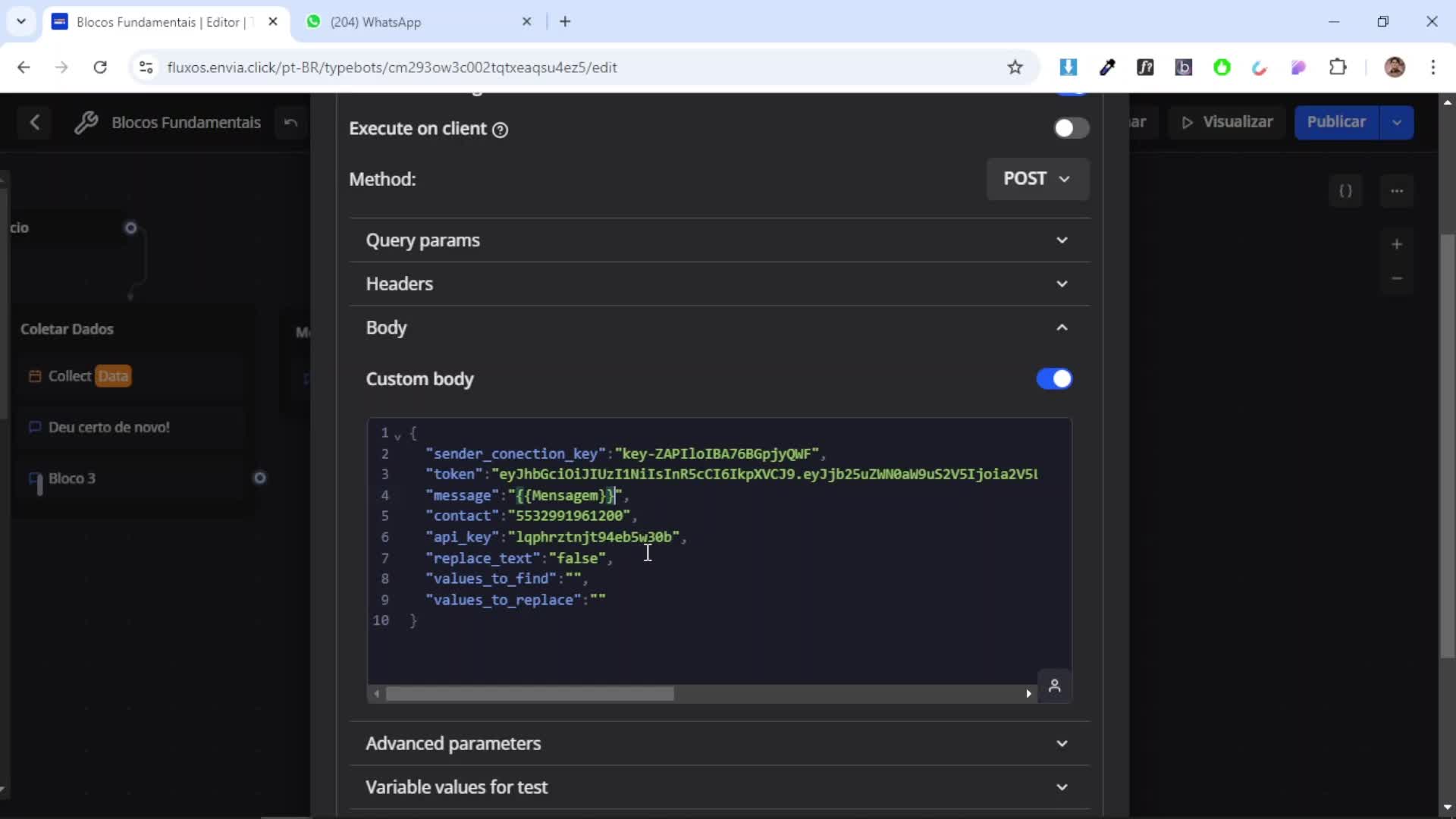Enable the Execute on client switch
The width and height of the screenshot is (1456, 819).
[x=1071, y=128]
